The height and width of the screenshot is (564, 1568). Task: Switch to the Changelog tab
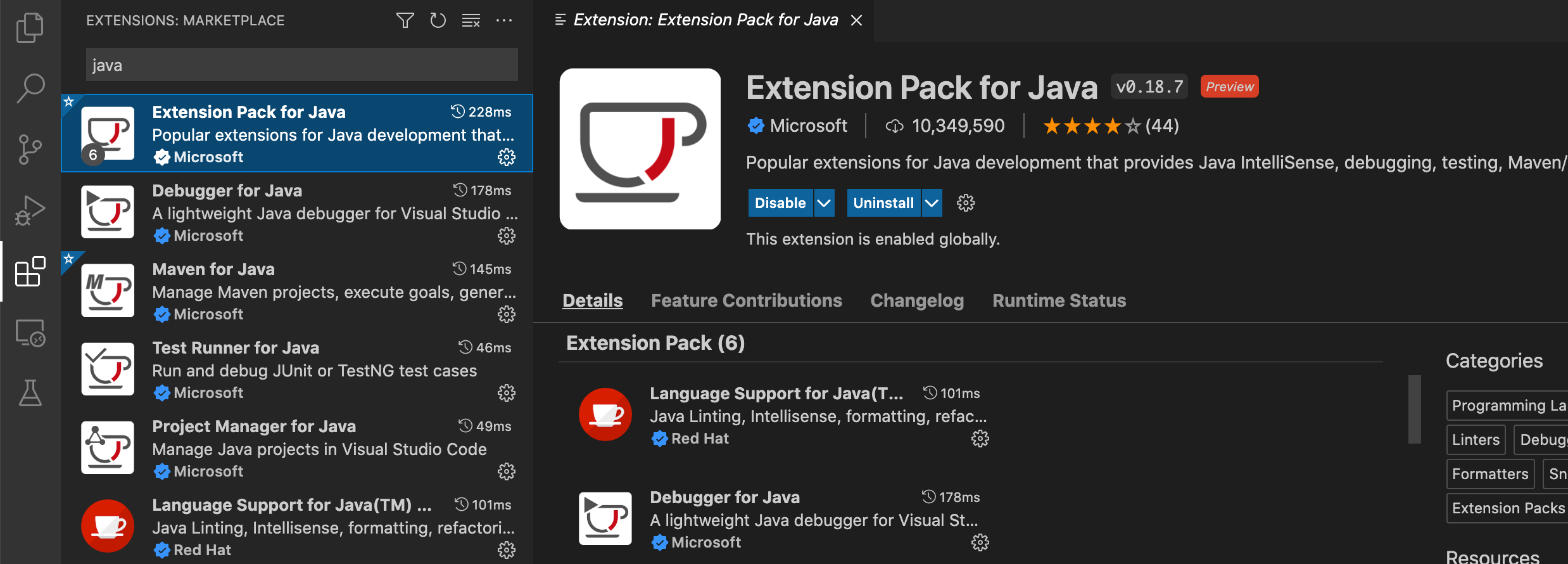point(917,300)
